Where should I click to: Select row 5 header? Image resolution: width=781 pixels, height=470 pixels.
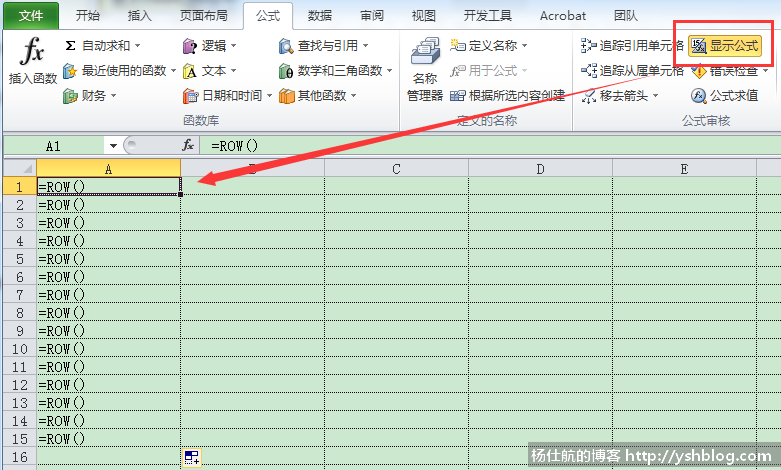pos(20,259)
